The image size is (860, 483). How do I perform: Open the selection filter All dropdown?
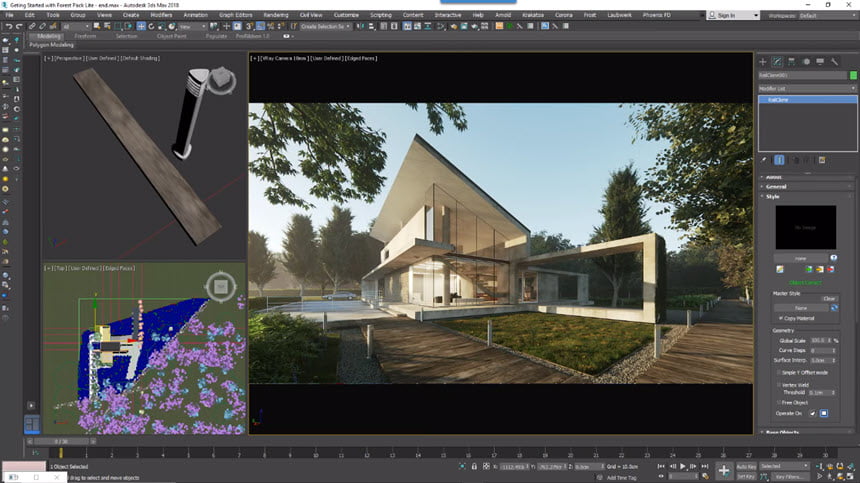75,26
